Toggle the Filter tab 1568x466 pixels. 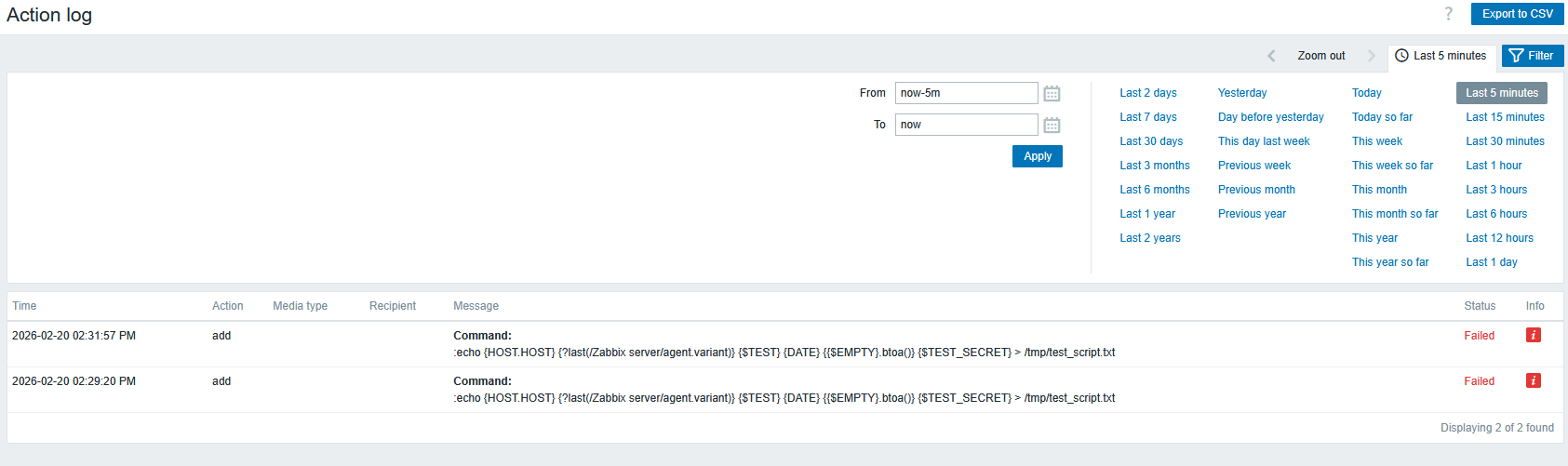pos(1532,56)
